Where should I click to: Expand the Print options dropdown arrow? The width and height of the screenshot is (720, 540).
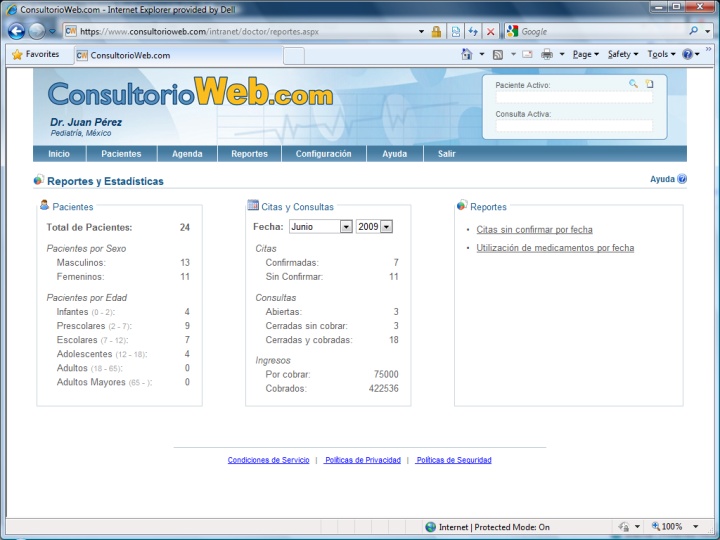coord(562,54)
